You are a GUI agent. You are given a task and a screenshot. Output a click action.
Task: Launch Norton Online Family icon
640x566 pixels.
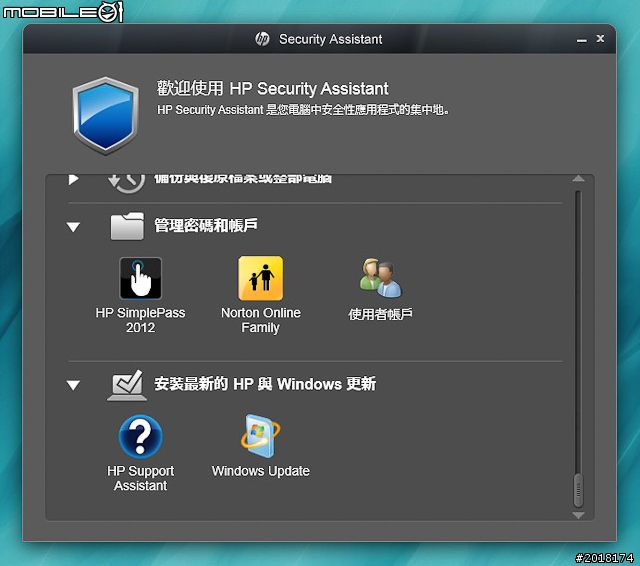point(260,278)
